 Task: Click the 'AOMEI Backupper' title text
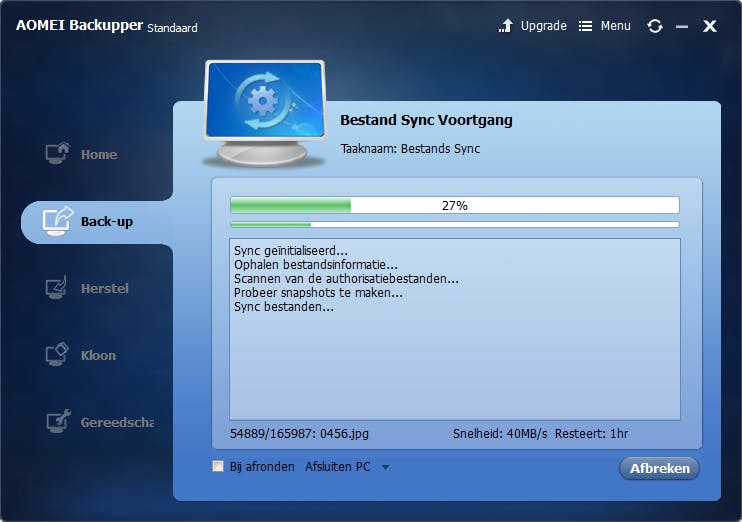pyautogui.click(x=80, y=25)
